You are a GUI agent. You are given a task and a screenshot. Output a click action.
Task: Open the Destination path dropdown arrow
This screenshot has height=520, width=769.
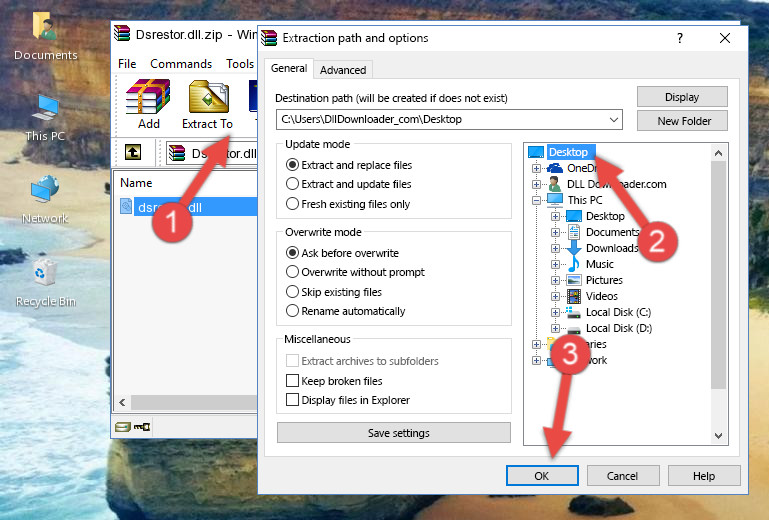614,120
